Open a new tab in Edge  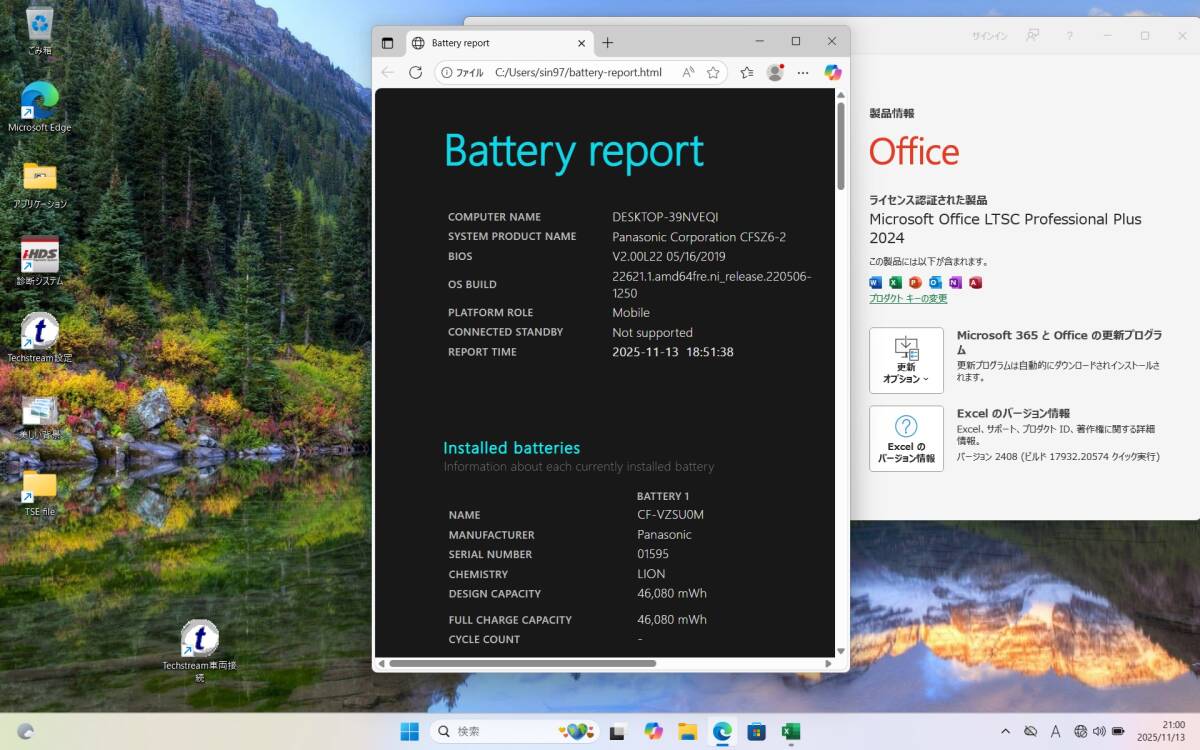(608, 43)
